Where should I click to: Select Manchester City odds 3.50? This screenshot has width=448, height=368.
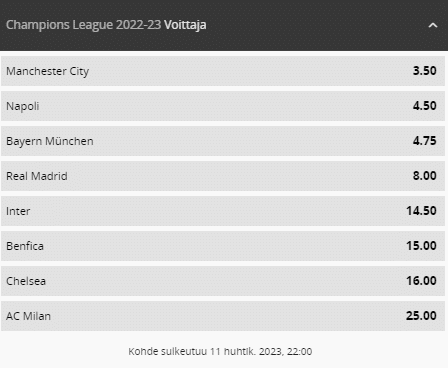(x=424, y=71)
